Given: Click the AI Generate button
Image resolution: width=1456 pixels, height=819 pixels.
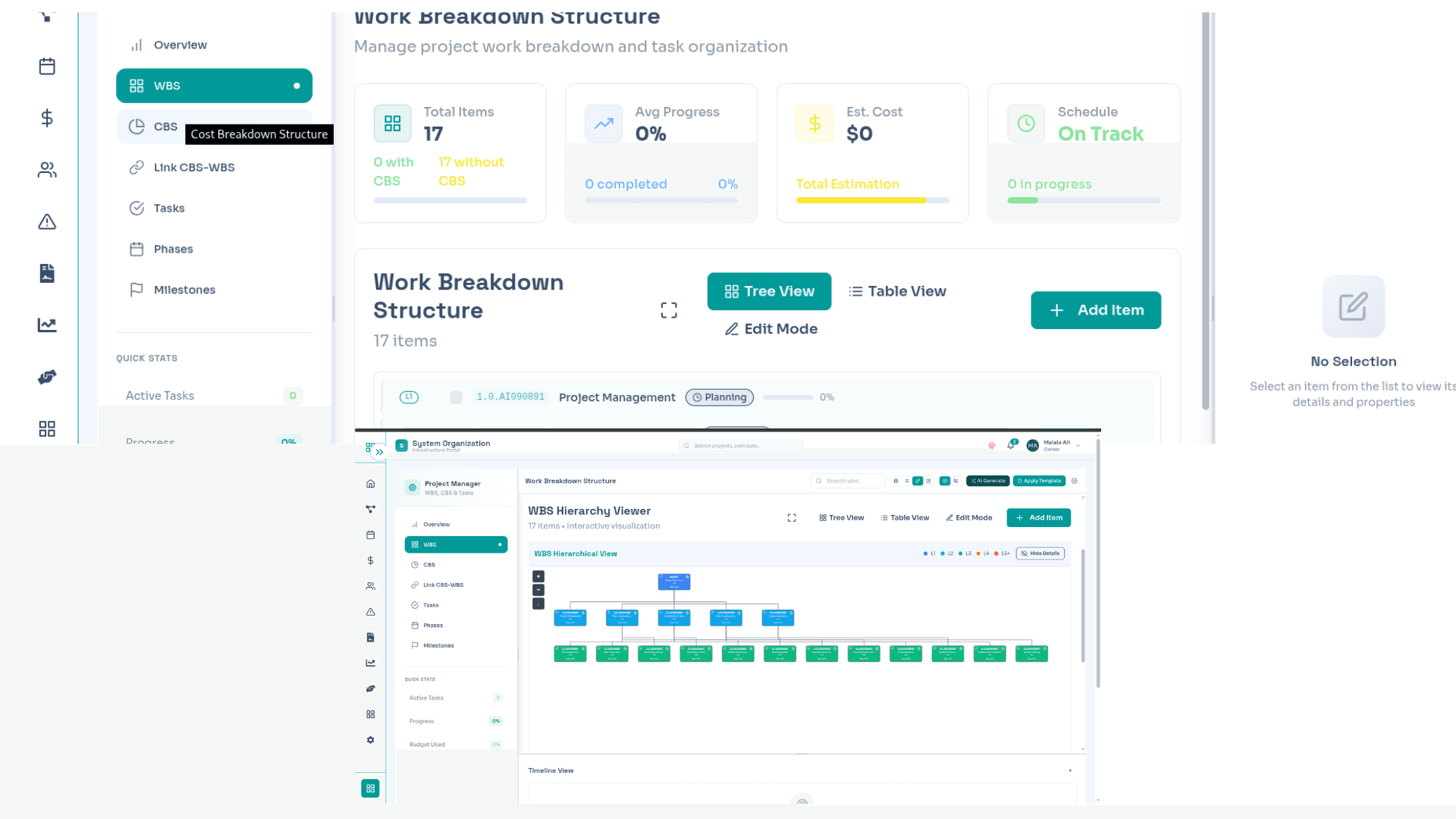Looking at the screenshot, I should [987, 481].
